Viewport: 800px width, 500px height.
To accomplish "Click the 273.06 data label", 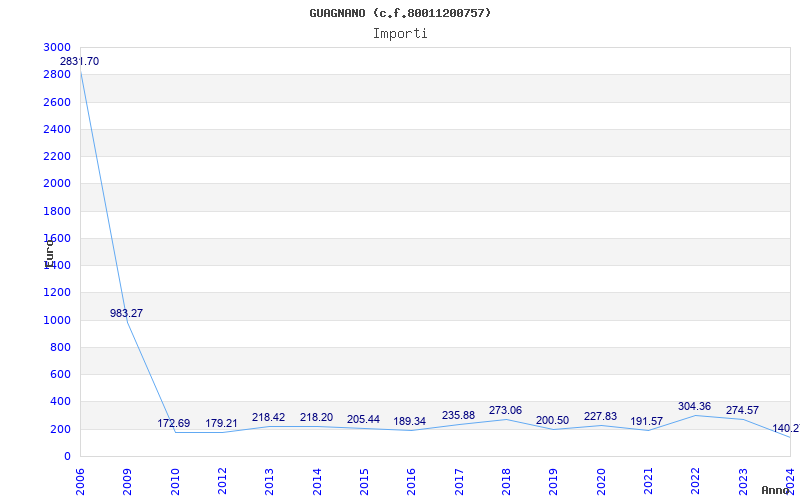I will point(505,410).
